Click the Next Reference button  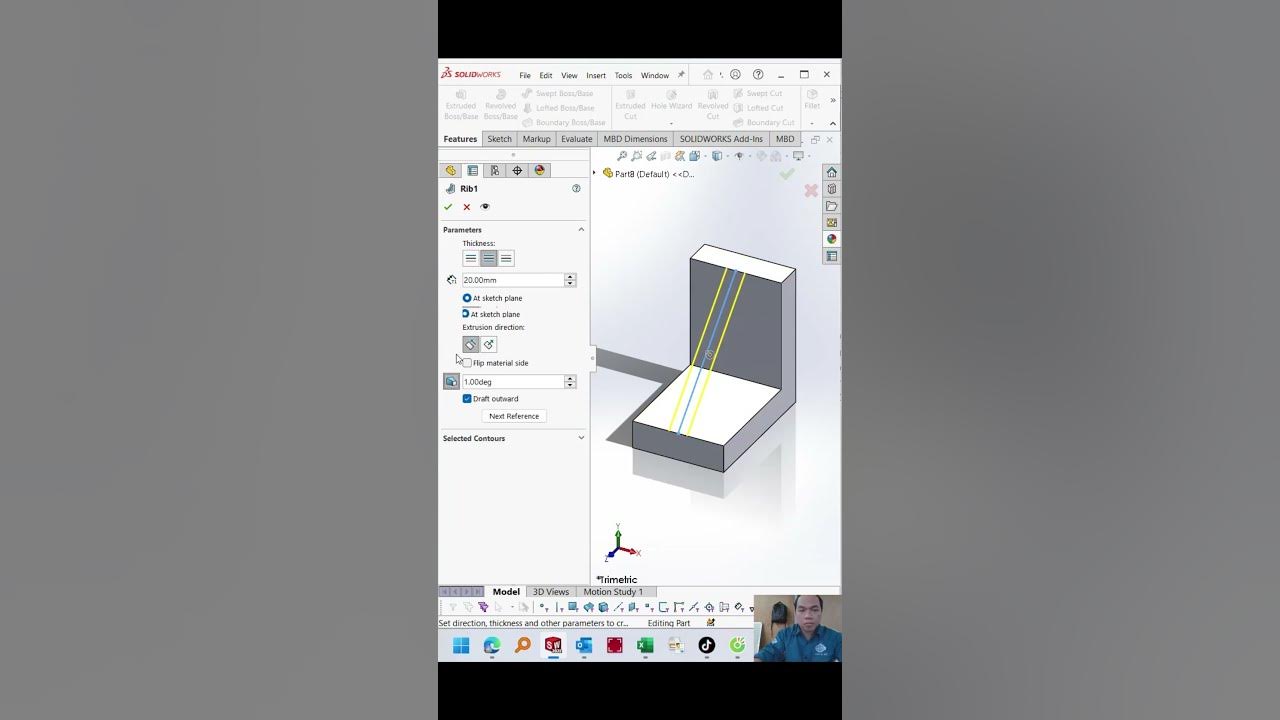[x=514, y=416]
